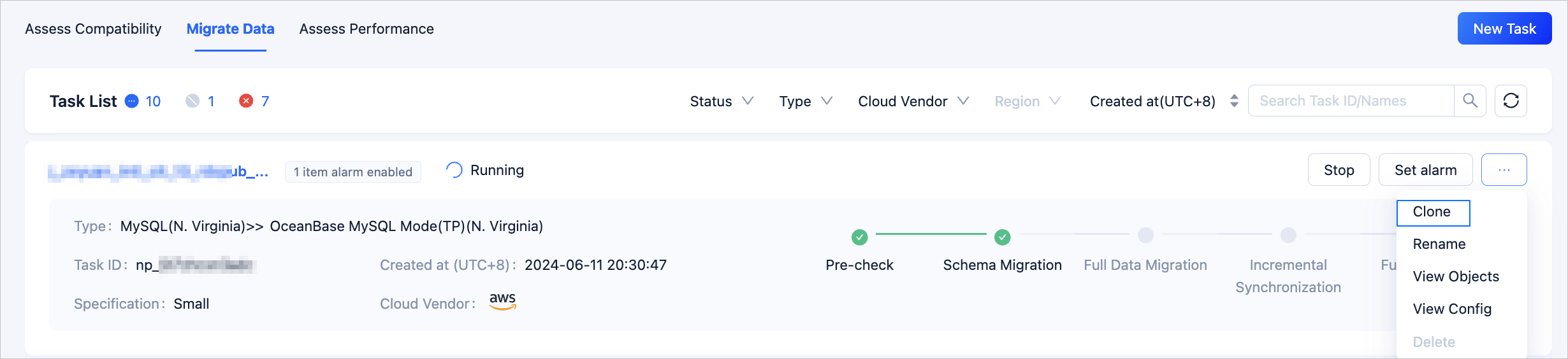Select Clone from the menu
Image resolution: width=1568 pixels, height=359 pixels.
pyautogui.click(x=1432, y=212)
